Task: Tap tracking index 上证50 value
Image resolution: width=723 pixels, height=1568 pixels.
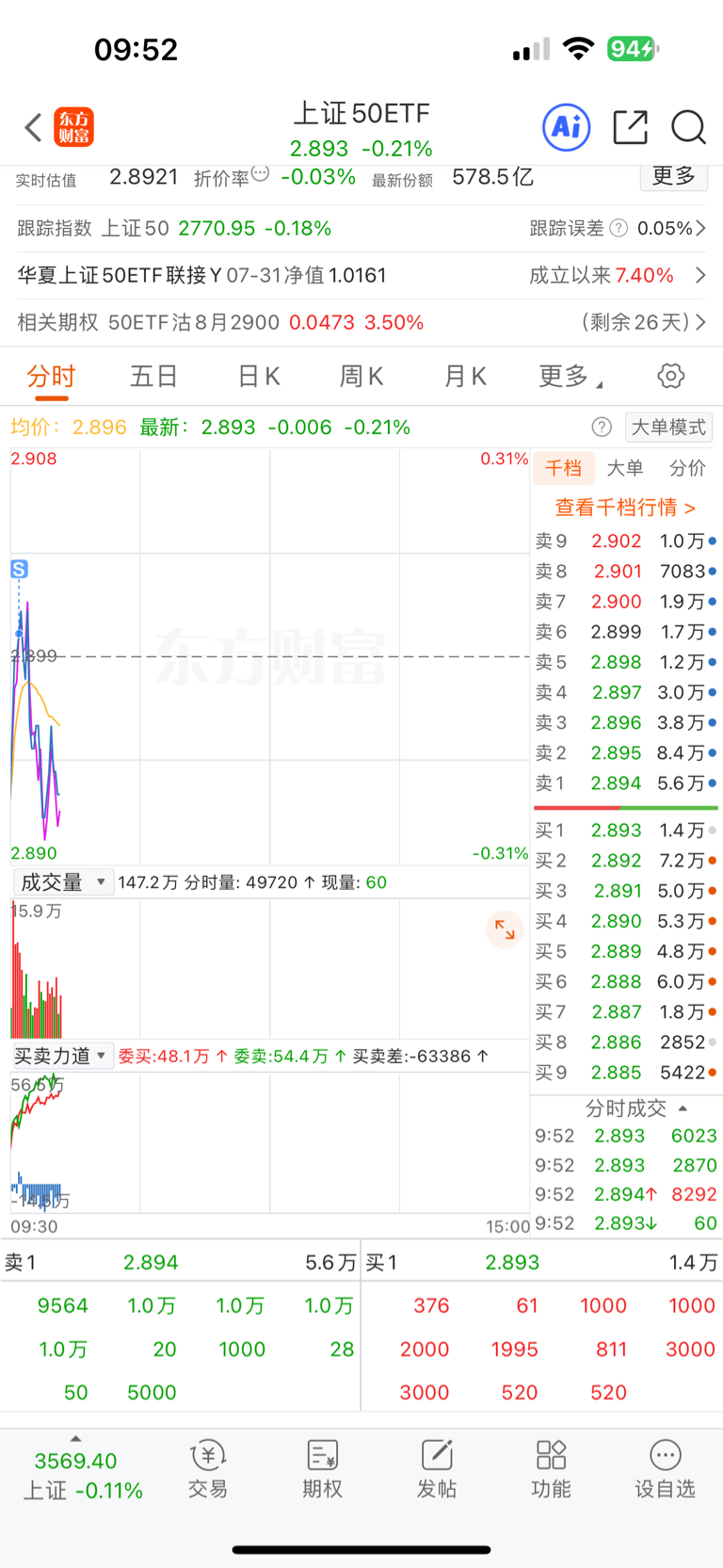Action: [217, 228]
